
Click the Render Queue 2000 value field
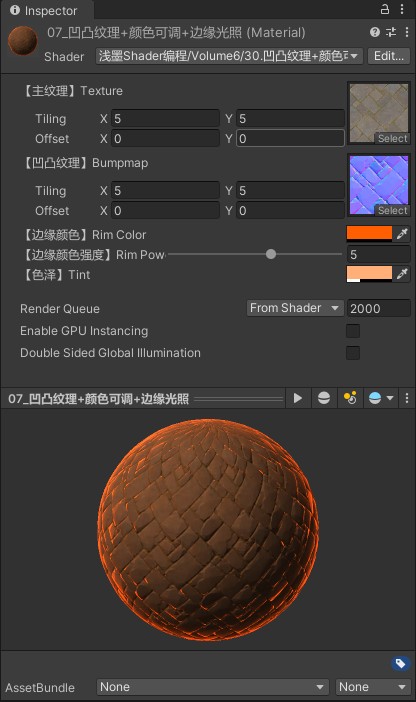pos(378,308)
